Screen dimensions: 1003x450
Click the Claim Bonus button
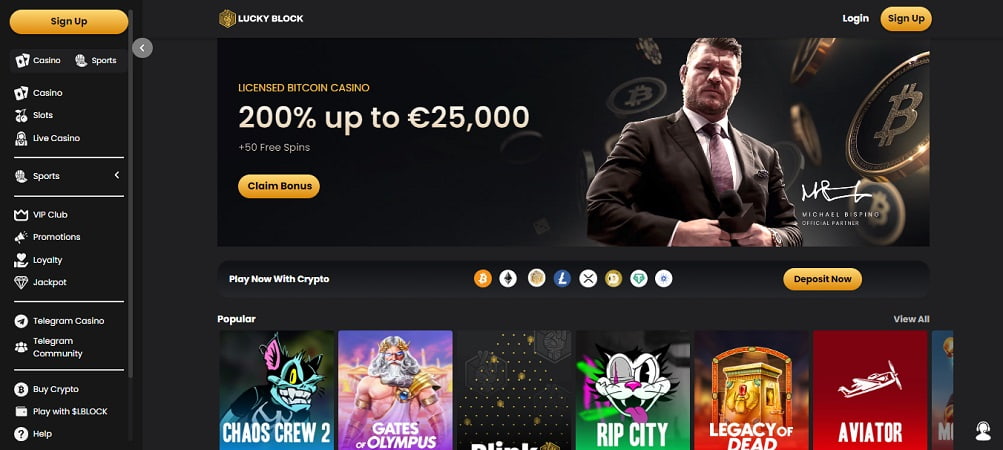pyautogui.click(x=279, y=186)
